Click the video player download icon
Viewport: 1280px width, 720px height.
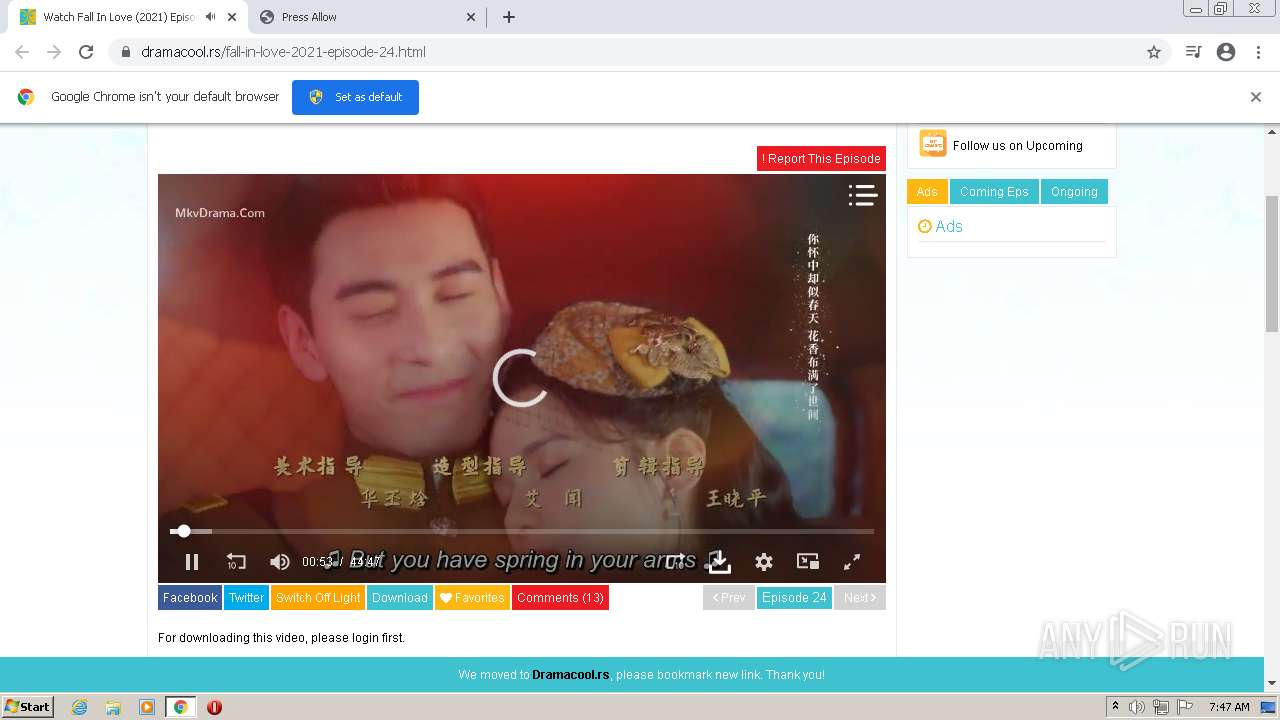pyautogui.click(x=719, y=562)
